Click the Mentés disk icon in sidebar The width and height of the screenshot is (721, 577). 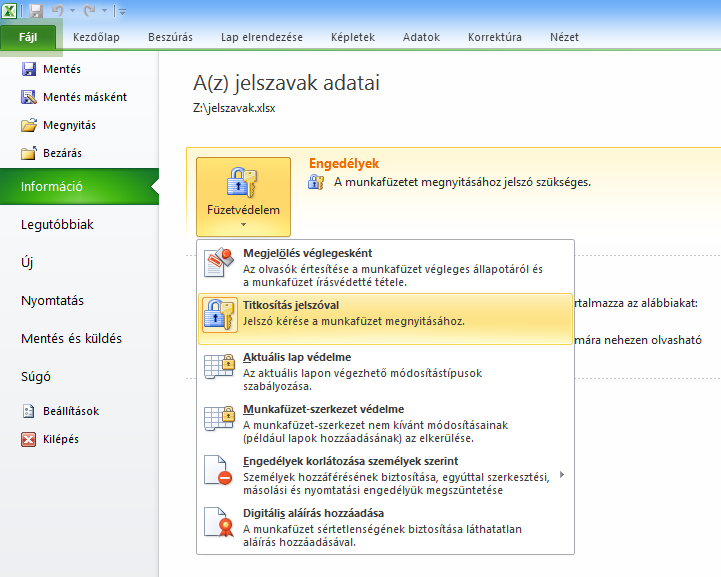point(29,69)
